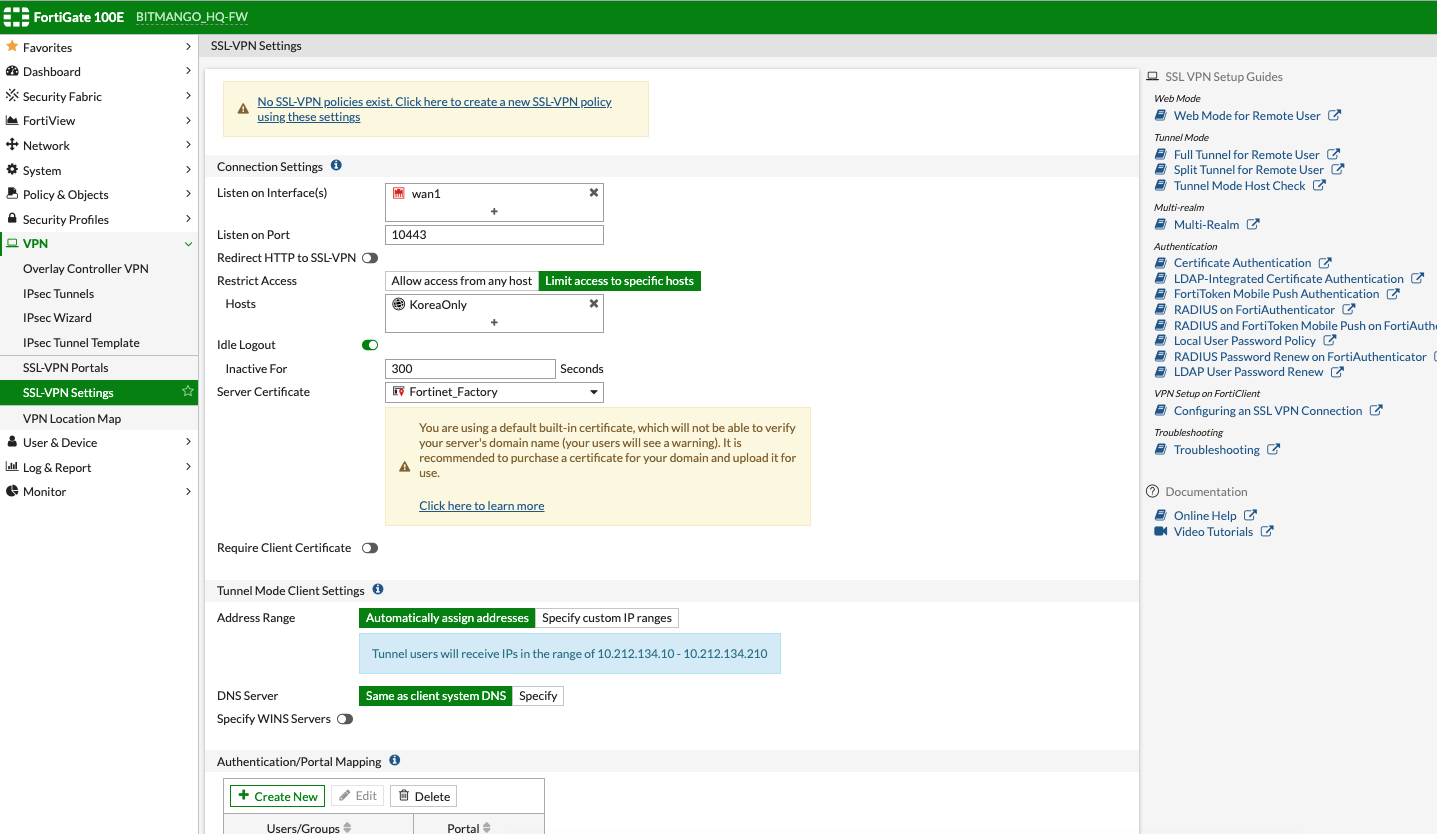Open the Server Certificate dropdown
This screenshot has height=834, width=1437.
494,392
